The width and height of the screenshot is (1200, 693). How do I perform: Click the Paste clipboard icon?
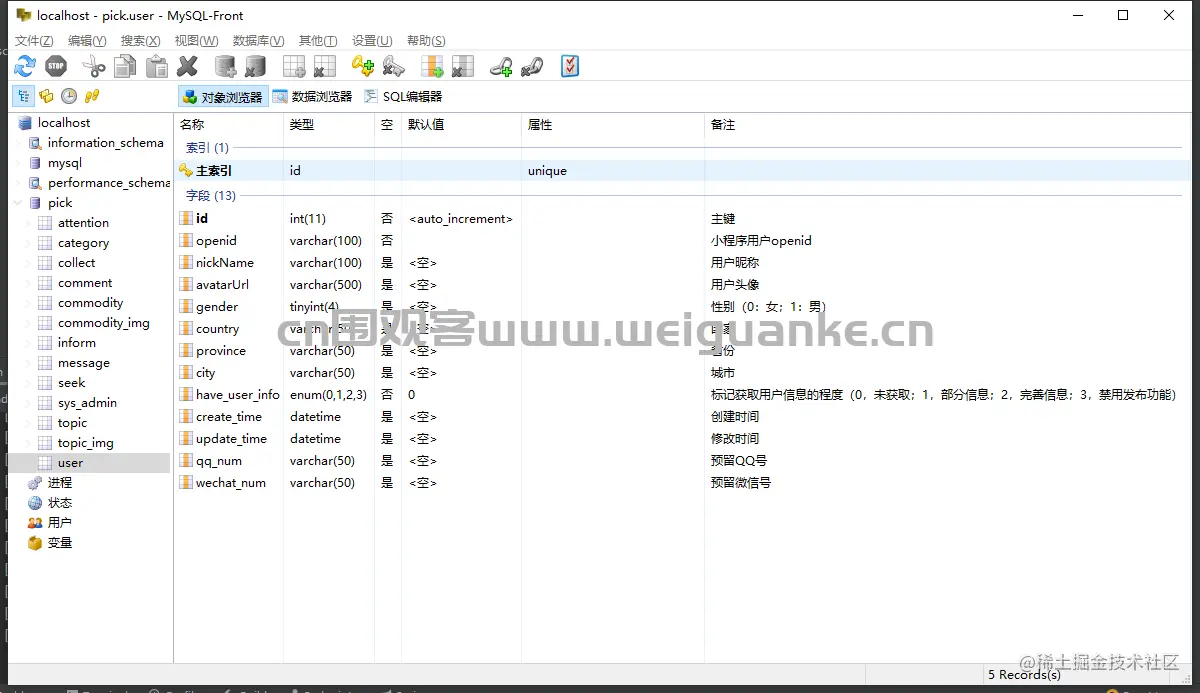coord(157,67)
